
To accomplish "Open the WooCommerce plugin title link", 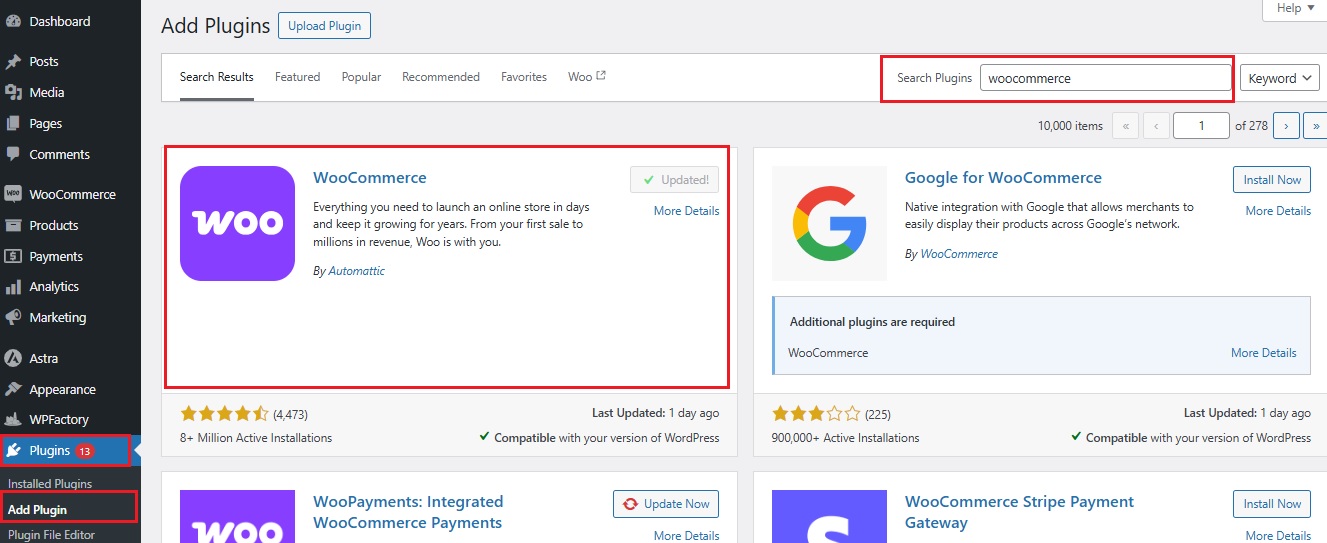I will pyautogui.click(x=370, y=178).
